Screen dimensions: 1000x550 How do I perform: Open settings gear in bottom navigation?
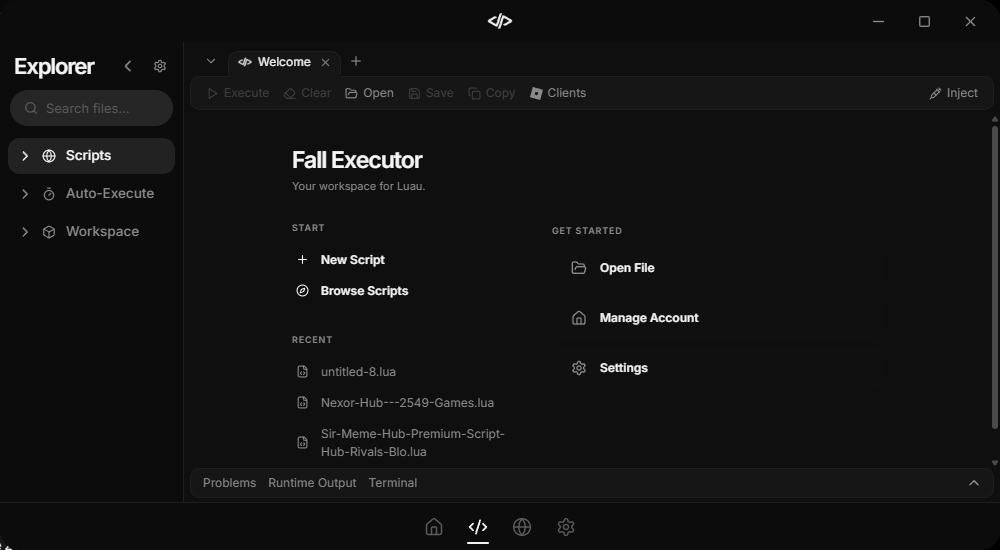coord(566,527)
